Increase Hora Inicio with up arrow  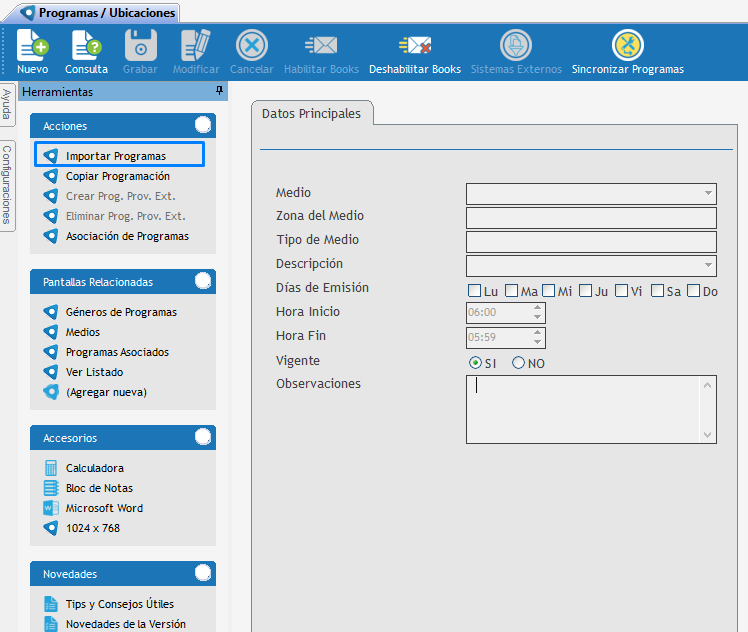[537, 307]
